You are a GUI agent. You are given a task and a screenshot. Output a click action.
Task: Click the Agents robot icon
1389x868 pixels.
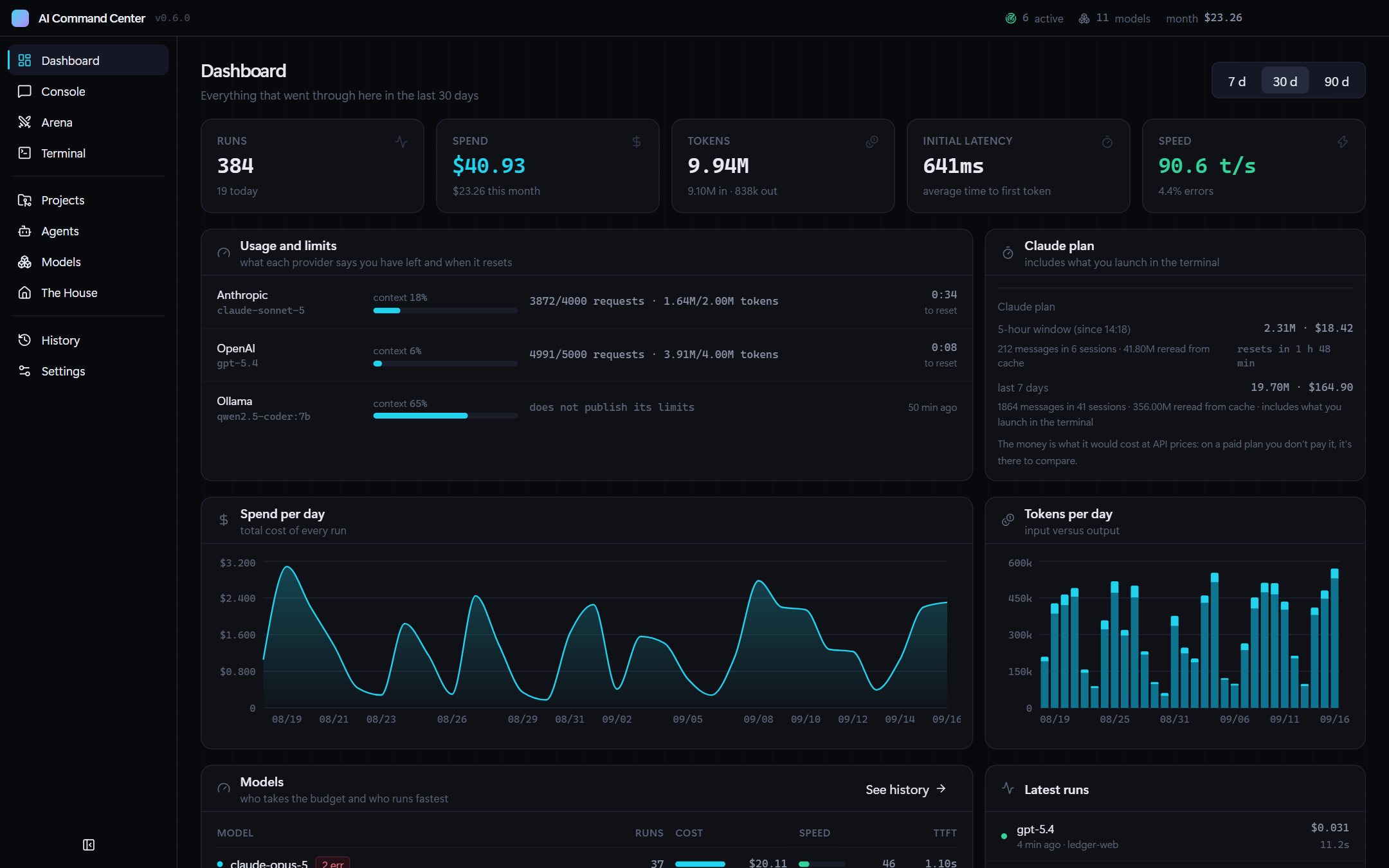[24, 231]
